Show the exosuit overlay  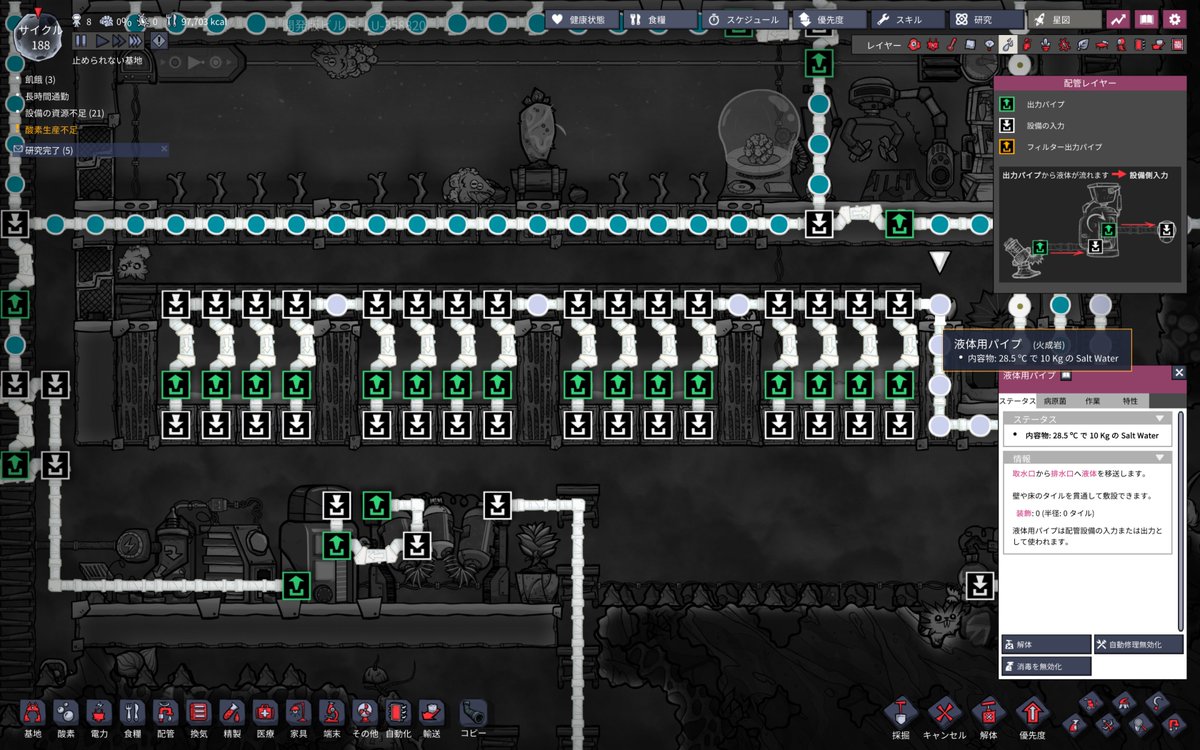point(1120,45)
